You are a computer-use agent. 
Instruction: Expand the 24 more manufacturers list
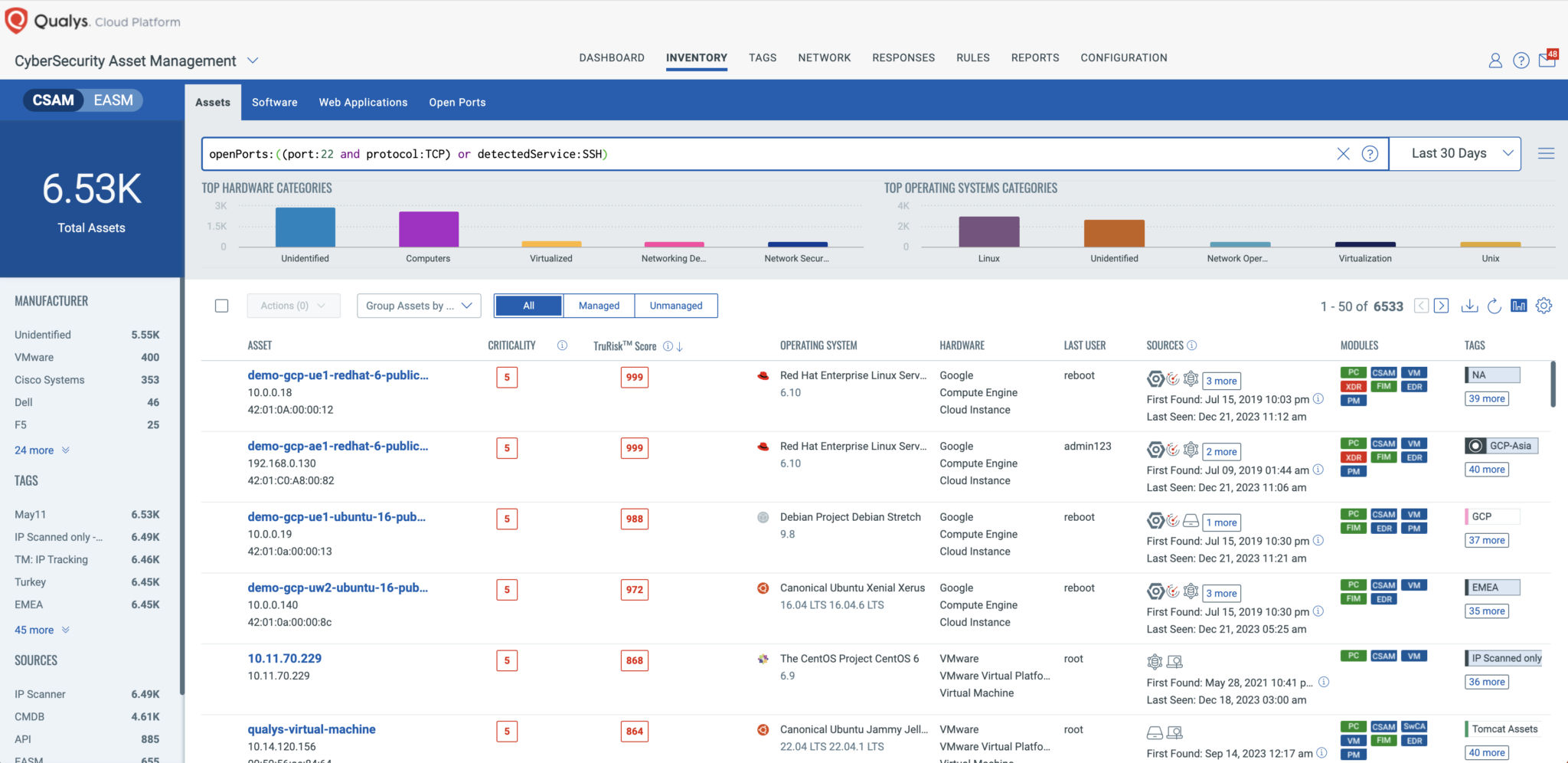point(34,450)
